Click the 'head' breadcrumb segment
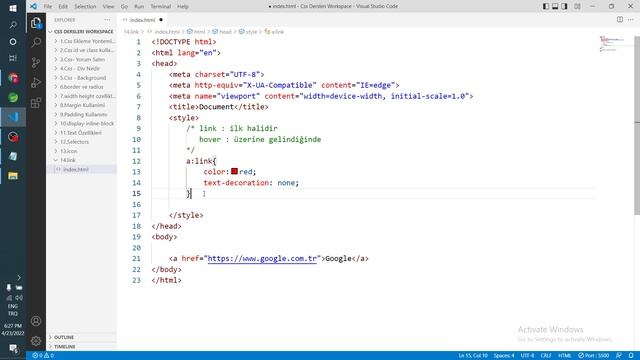 coord(222,31)
